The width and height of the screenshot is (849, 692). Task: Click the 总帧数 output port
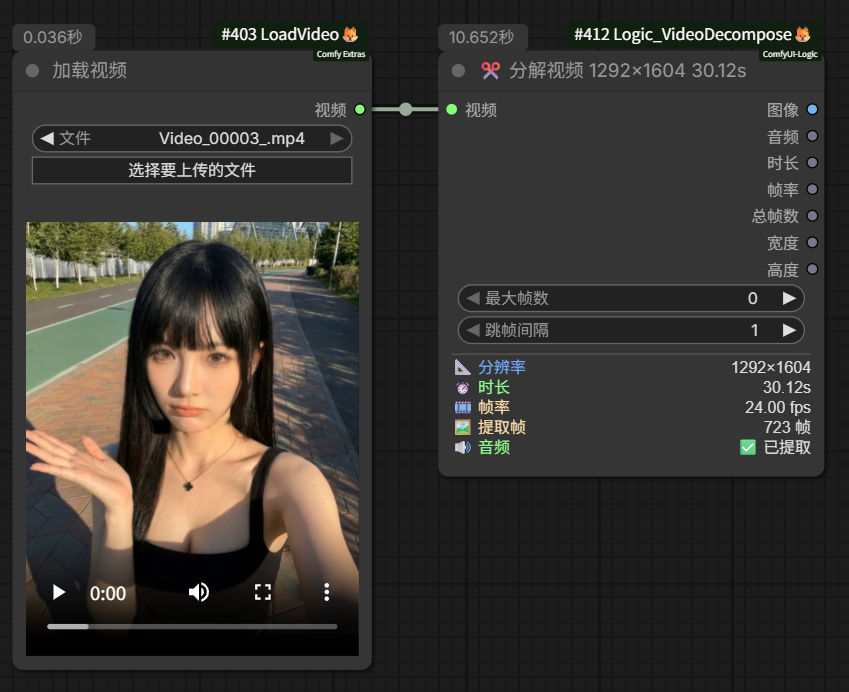tap(812, 216)
